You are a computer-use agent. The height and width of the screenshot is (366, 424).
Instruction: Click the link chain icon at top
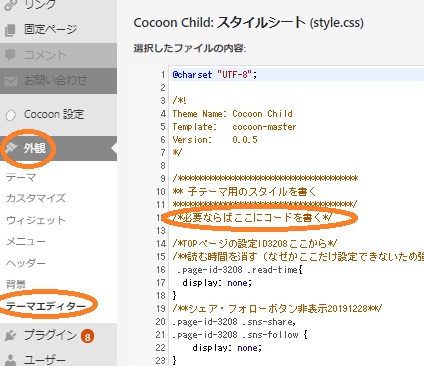point(11,5)
